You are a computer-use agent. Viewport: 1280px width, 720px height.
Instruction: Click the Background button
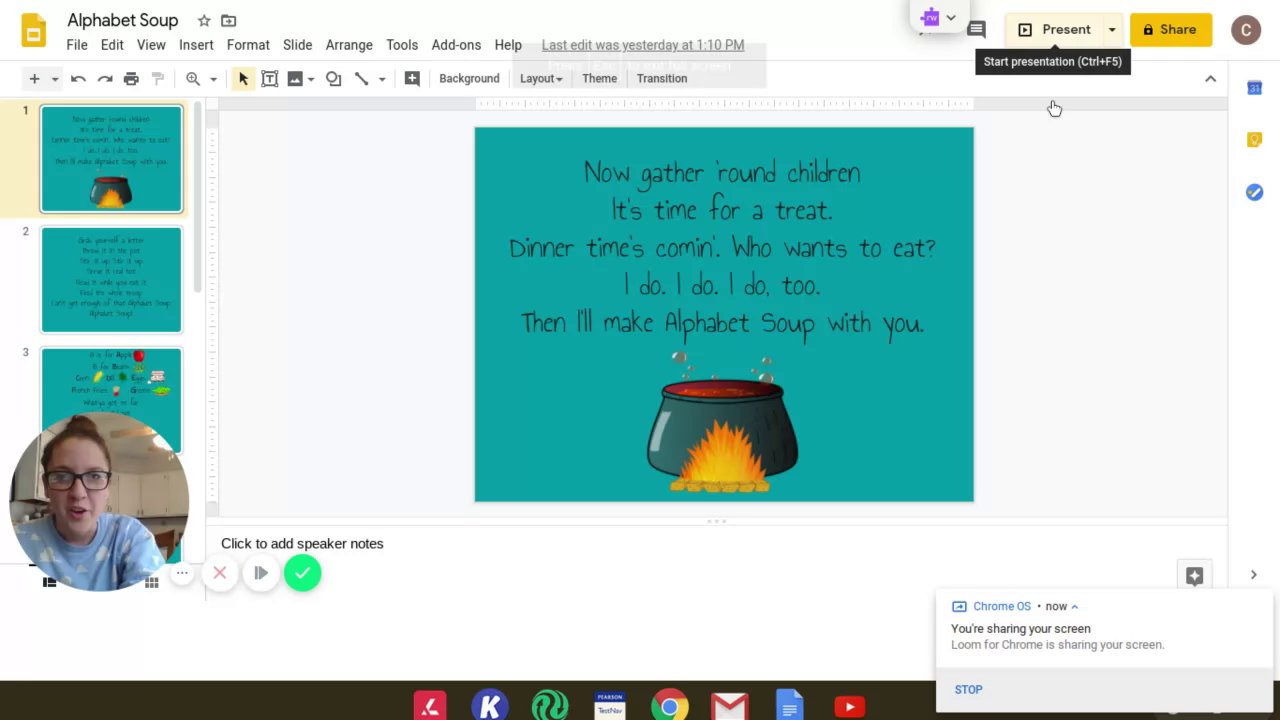[x=469, y=78]
